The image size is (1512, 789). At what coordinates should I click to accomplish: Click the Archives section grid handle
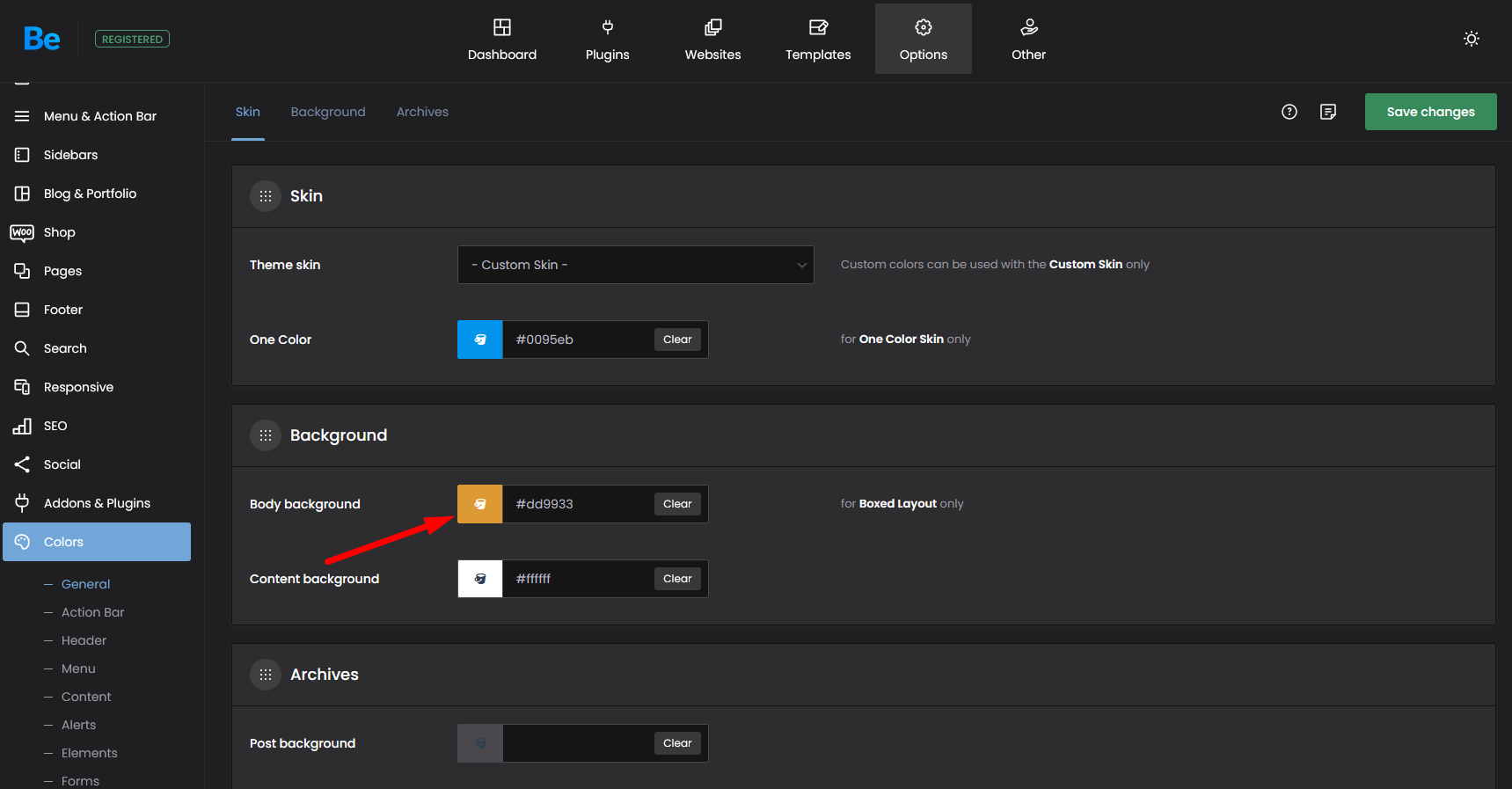(266, 675)
